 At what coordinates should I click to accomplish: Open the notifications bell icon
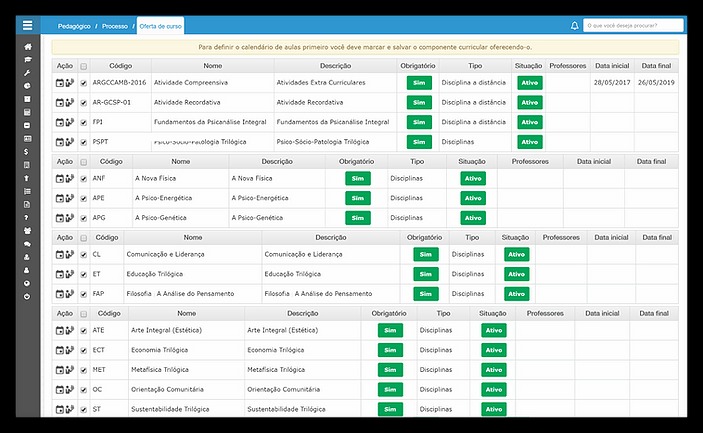(x=574, y=25)
